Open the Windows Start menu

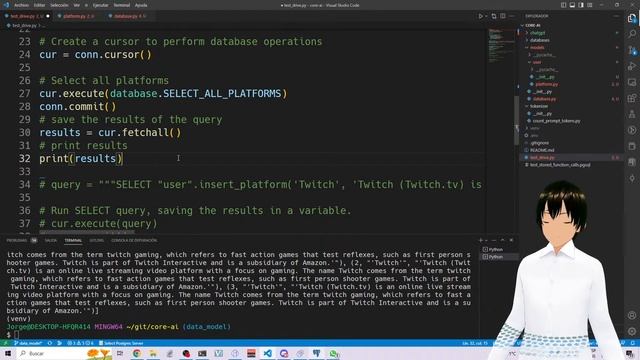coord(8,353)
